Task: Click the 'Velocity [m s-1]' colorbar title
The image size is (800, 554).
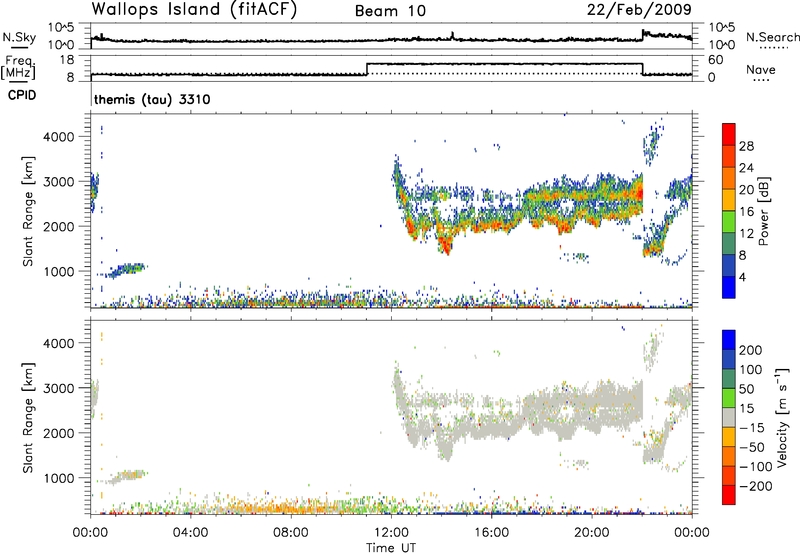Action: 782,417
